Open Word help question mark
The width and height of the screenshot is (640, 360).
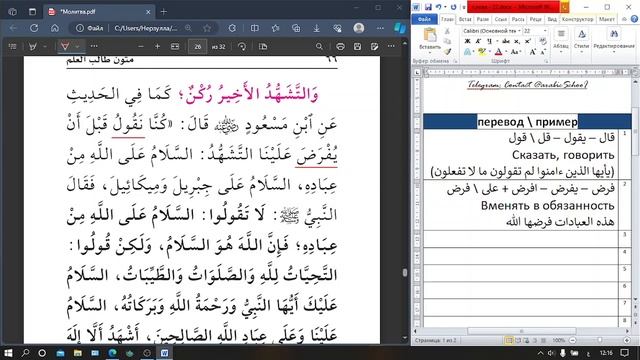pos(634,19)
